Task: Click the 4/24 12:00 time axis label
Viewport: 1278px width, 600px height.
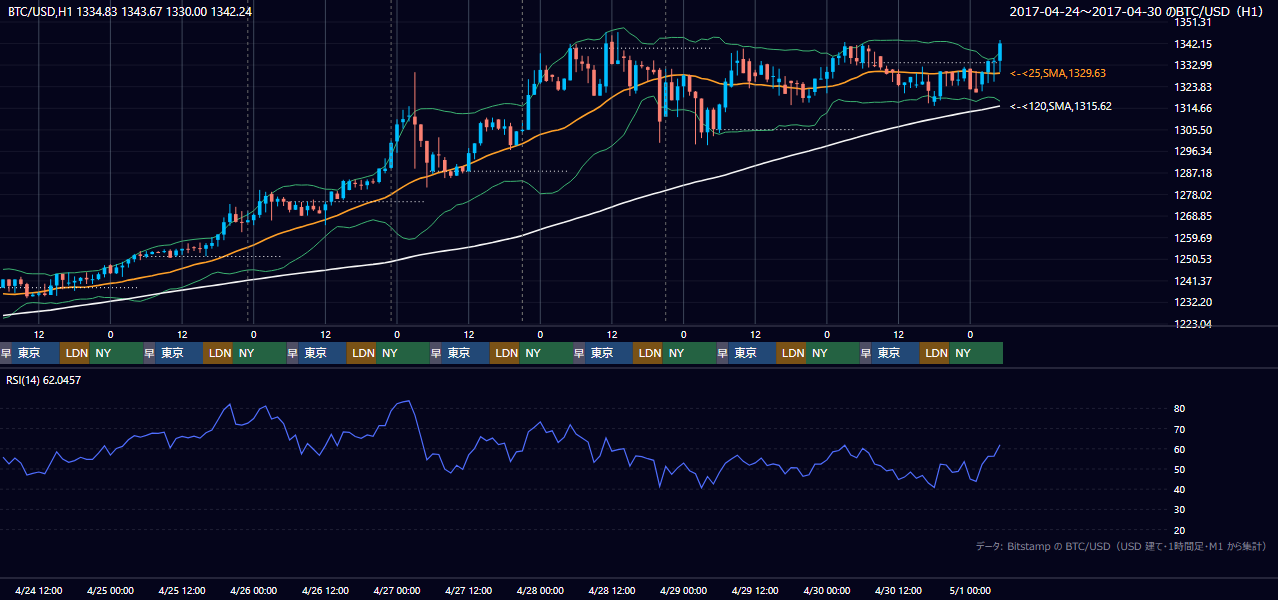Action: pos(39,591)
